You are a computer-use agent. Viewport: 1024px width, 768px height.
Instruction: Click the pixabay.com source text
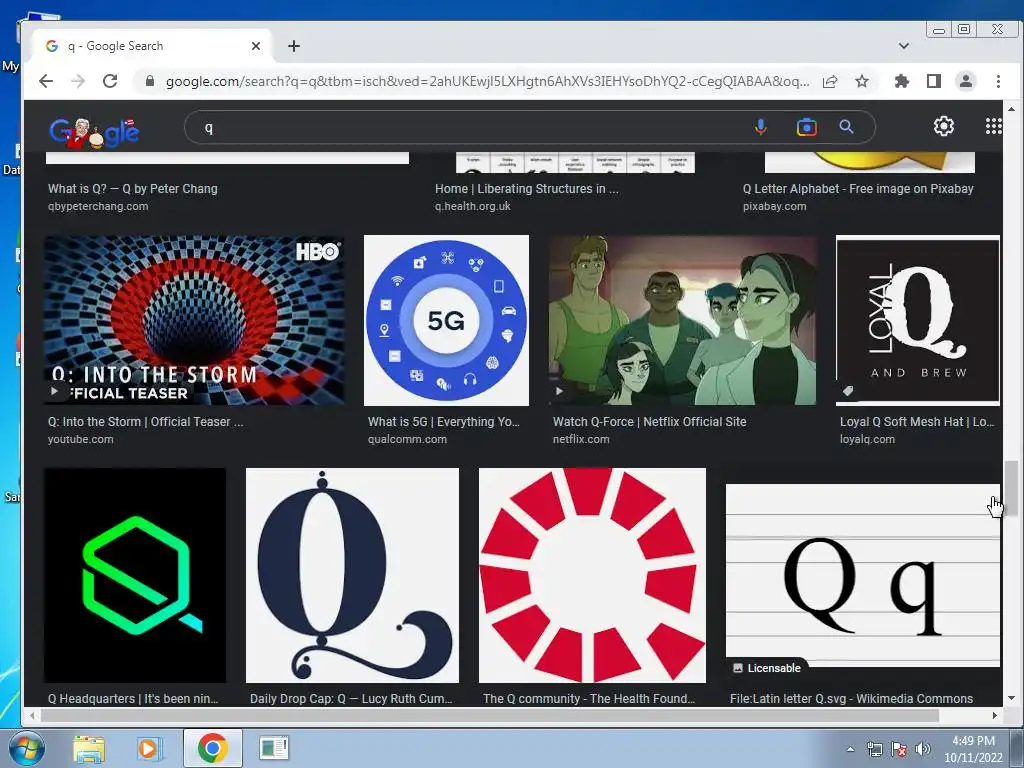tap(775, 206)
